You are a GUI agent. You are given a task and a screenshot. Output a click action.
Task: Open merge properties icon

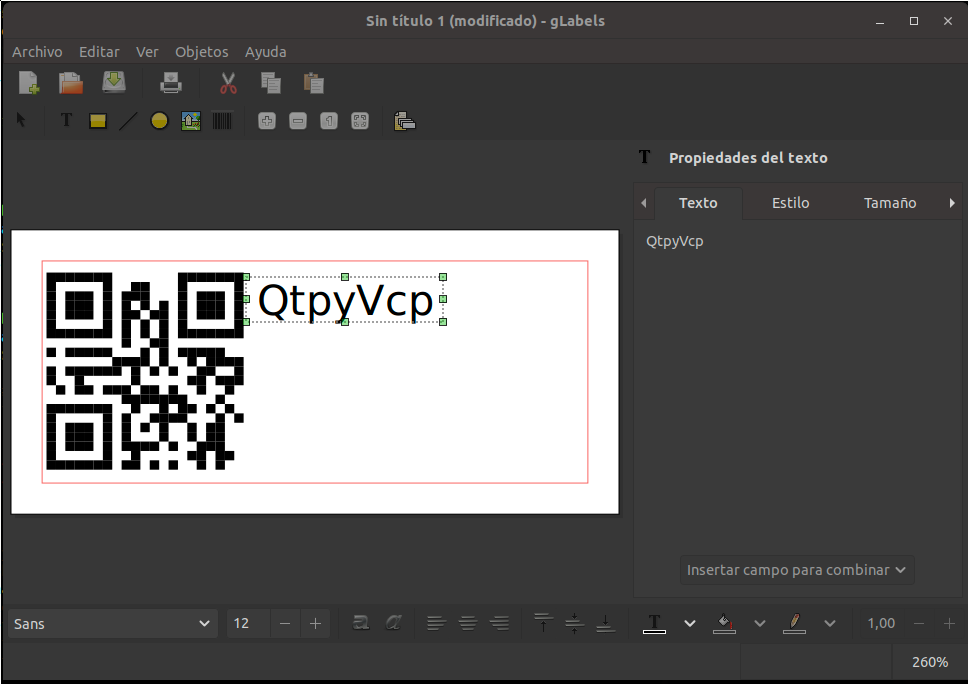coord(405,121)
